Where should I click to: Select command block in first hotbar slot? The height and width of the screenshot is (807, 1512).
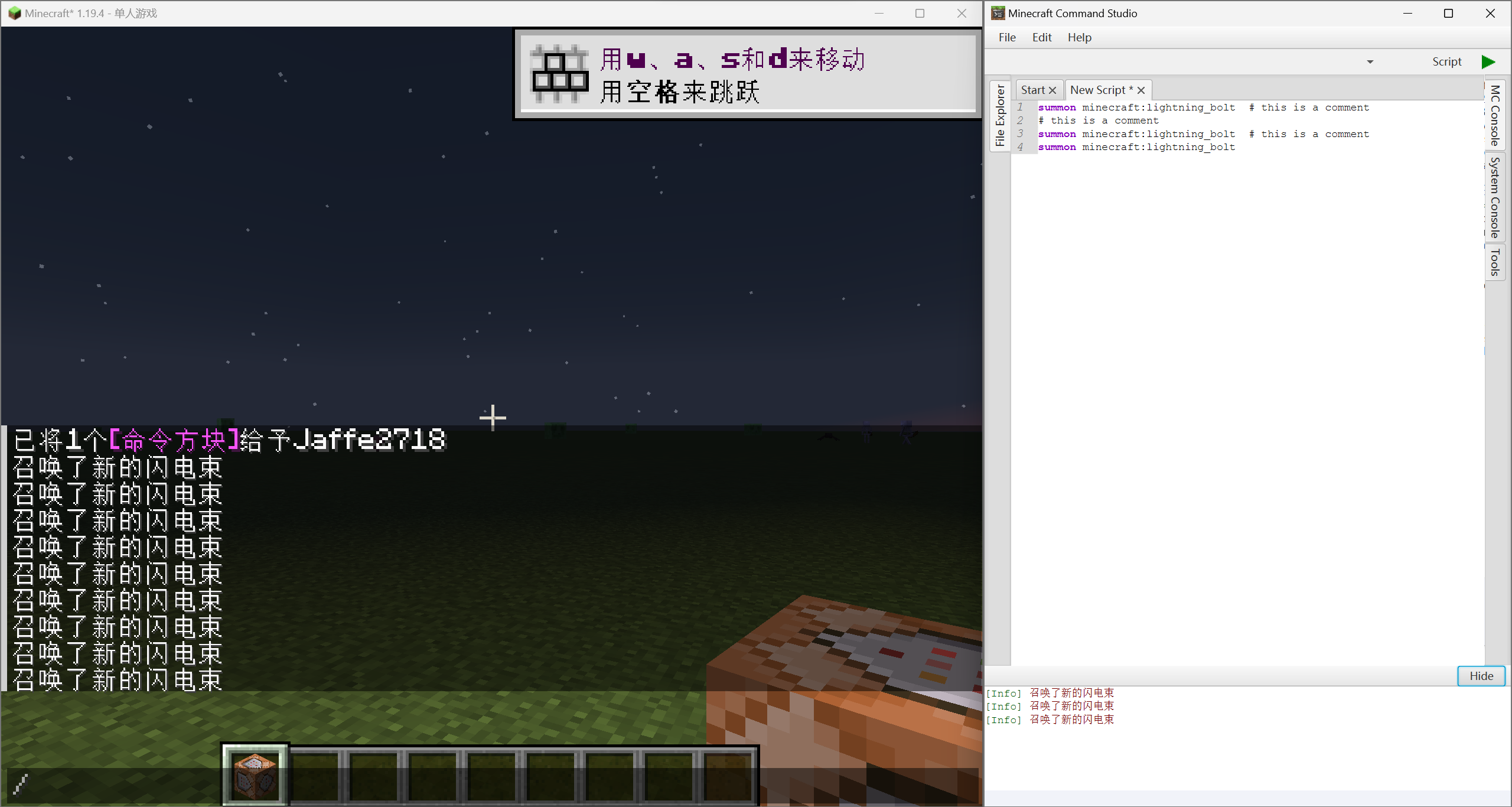255,775
